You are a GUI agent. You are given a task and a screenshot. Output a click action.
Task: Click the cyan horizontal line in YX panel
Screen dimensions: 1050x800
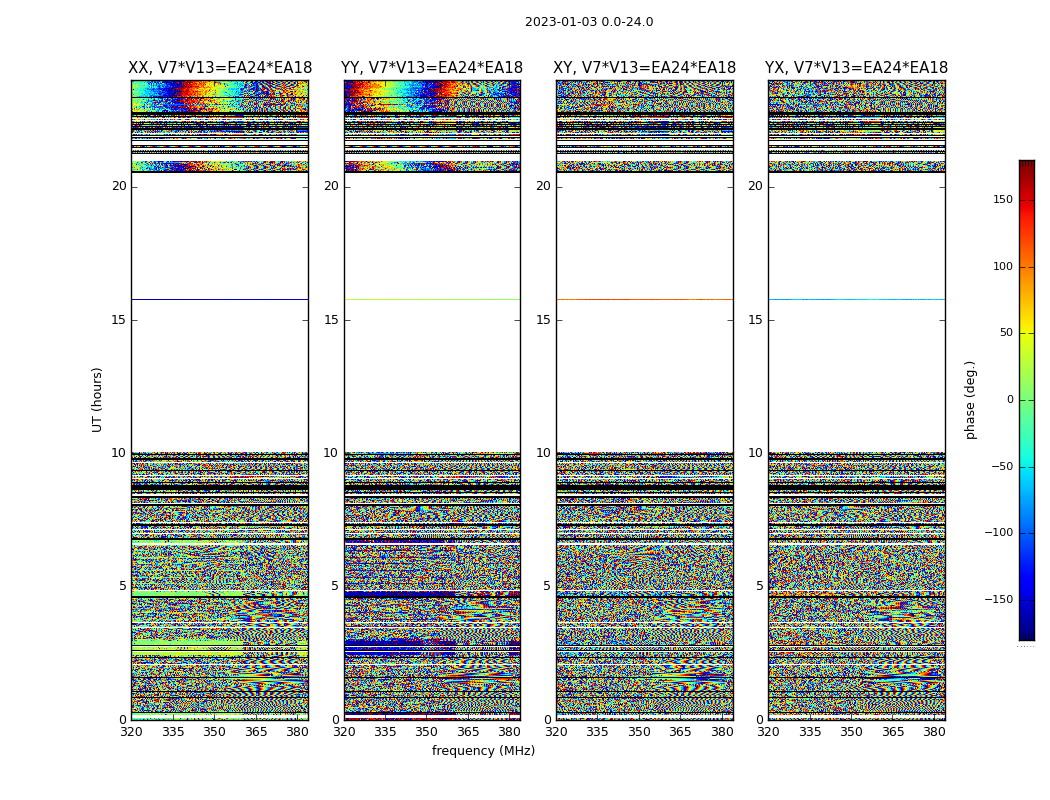(856, 299)
